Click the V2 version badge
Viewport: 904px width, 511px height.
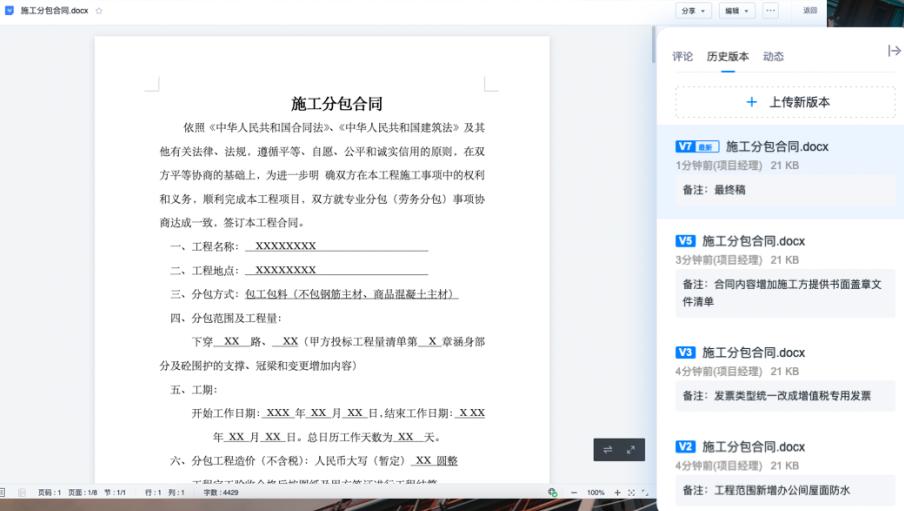click(x=685, y=446)
